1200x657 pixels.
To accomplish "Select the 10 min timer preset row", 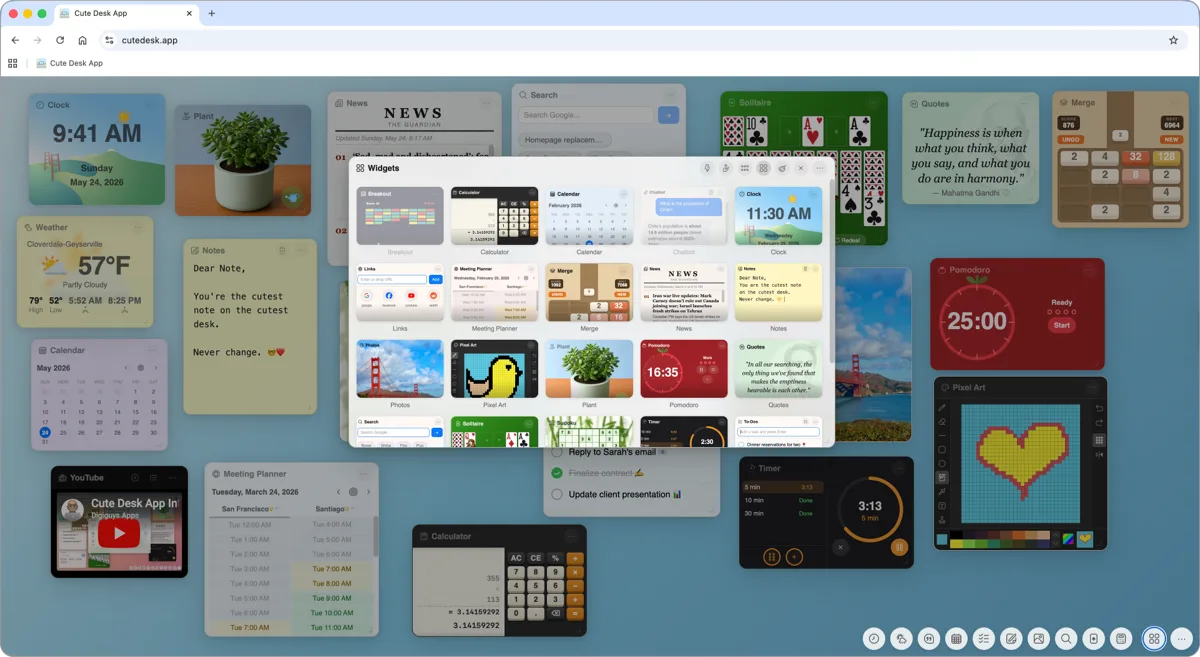I will (x=784, y=500).
